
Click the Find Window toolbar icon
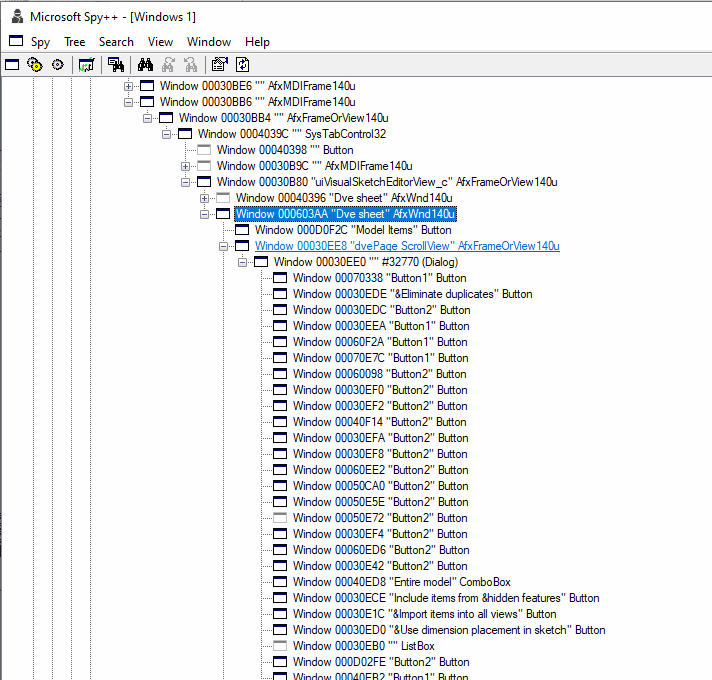(x=116, y=65)
